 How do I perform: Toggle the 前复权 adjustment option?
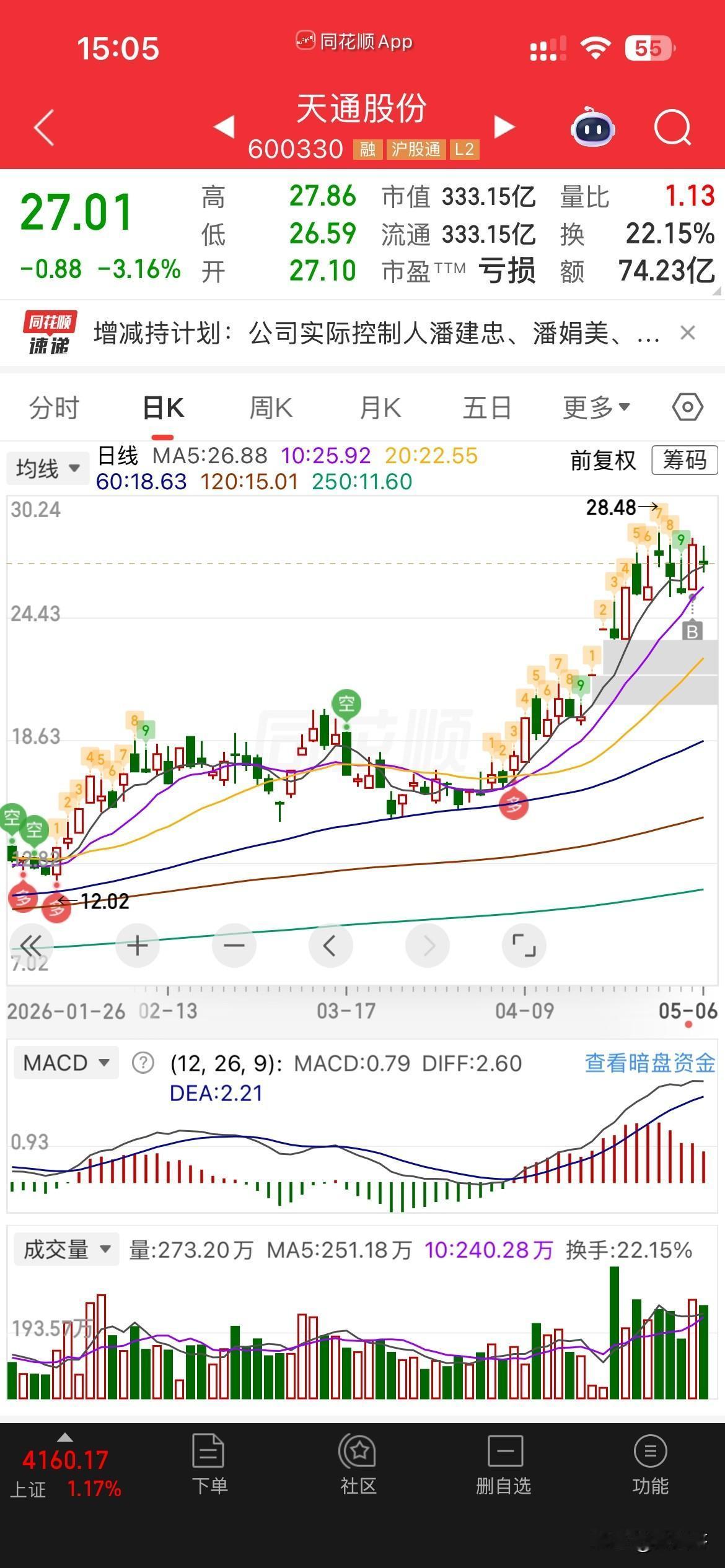(603, 461)
